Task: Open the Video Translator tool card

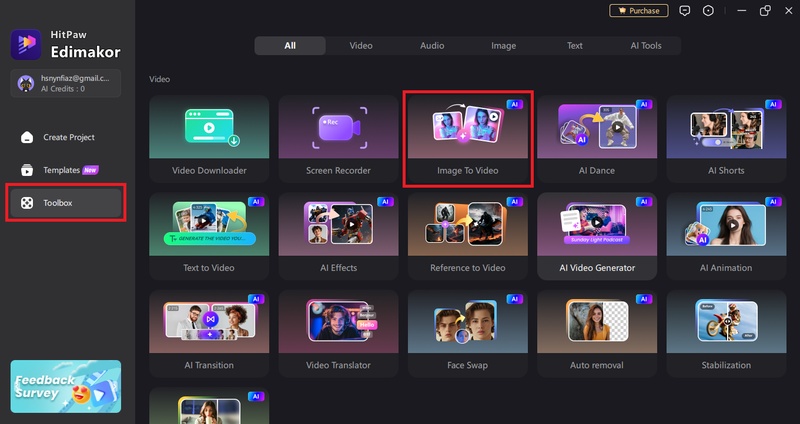Action: coord(338,334)
